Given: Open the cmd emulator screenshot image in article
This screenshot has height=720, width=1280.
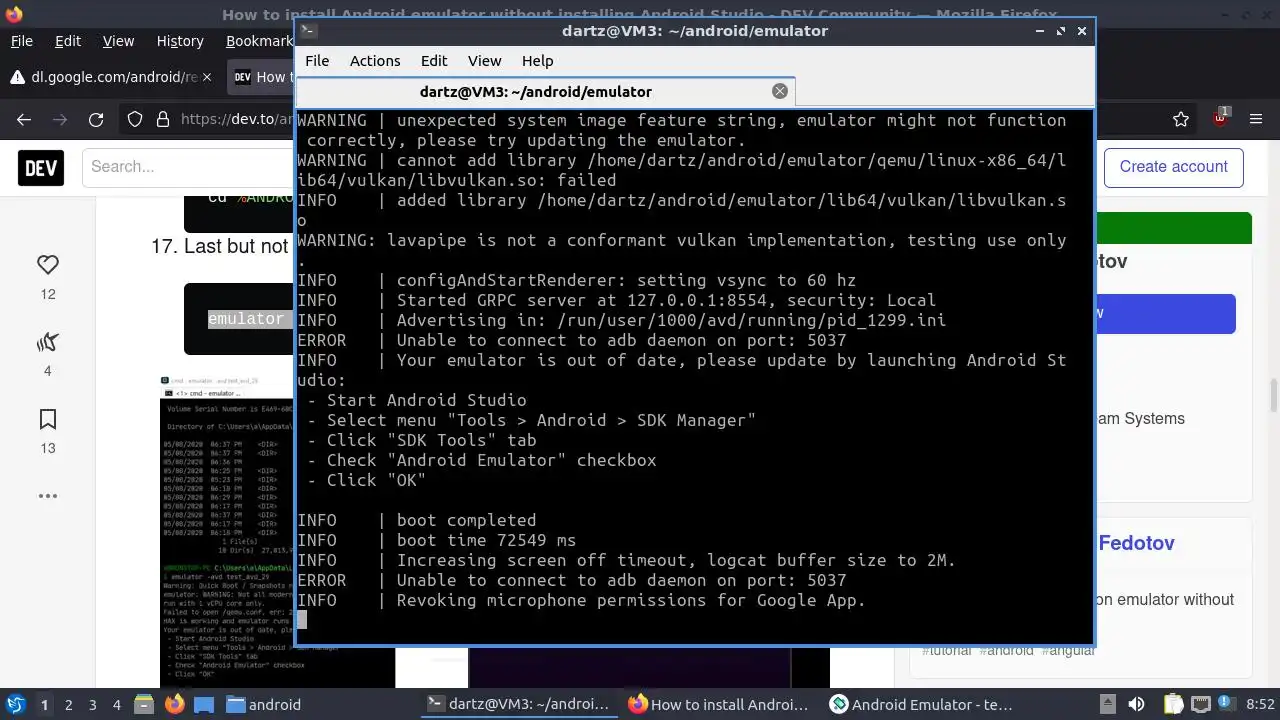Looking at the screenshot, I should [228, 531].
